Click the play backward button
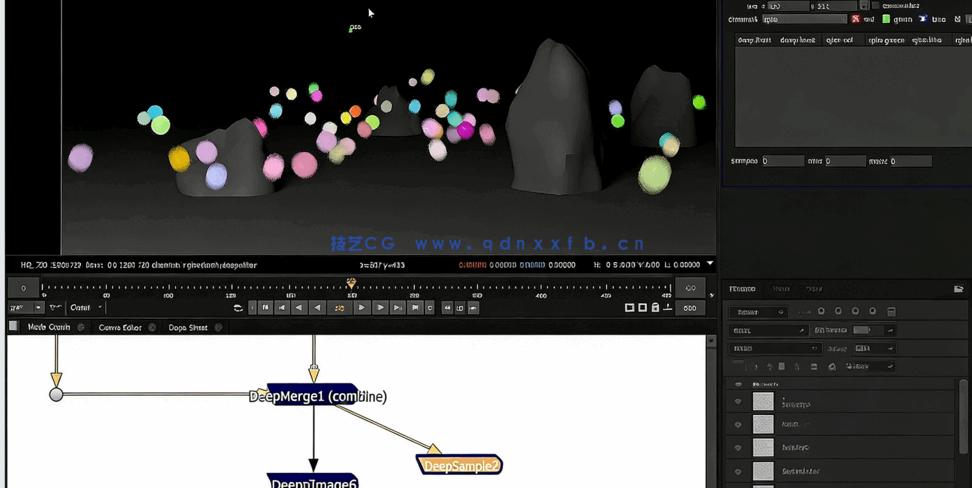 (x=317, y=308)
